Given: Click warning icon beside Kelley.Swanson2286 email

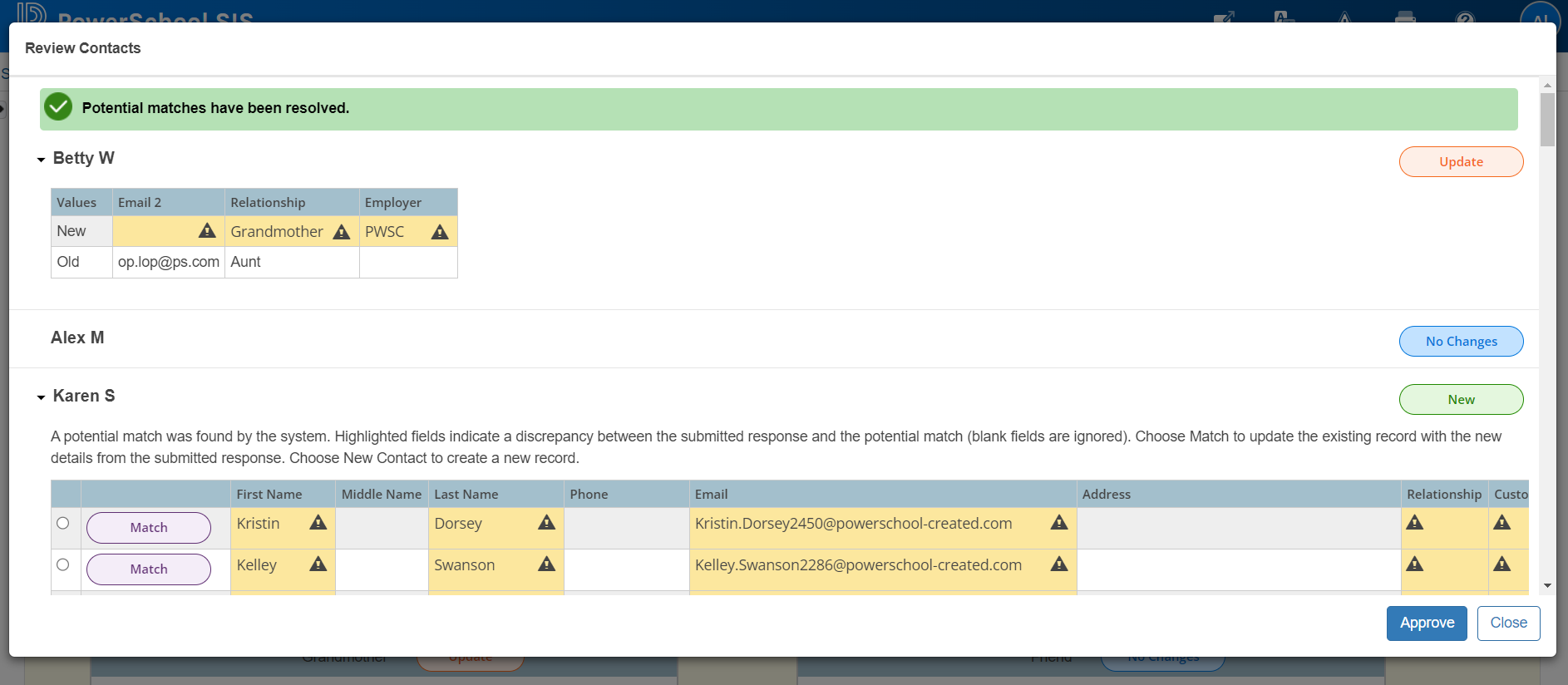Looking at the screenshot, I should (x=1058, y=564).
